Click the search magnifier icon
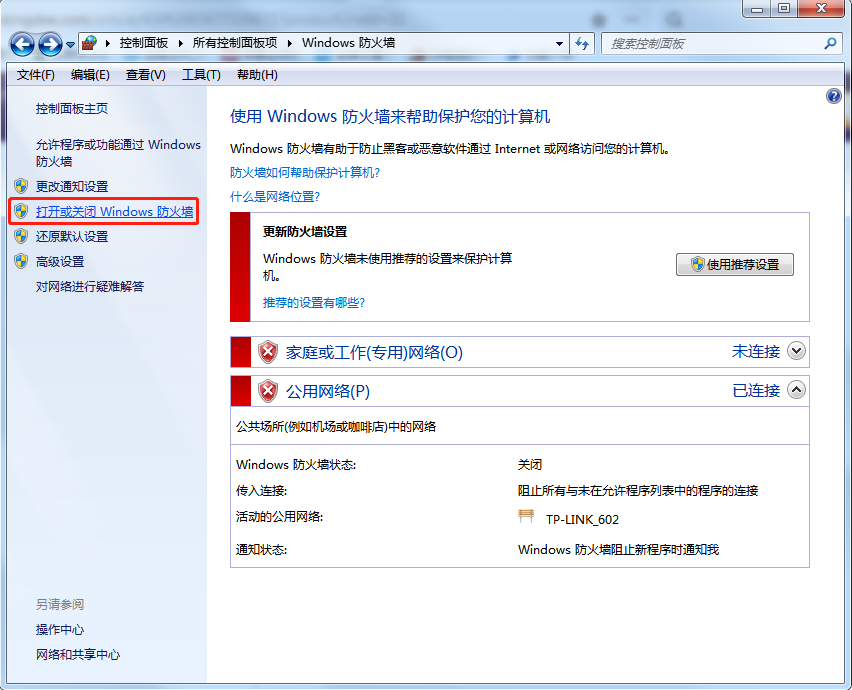 [x=830, y=43]
